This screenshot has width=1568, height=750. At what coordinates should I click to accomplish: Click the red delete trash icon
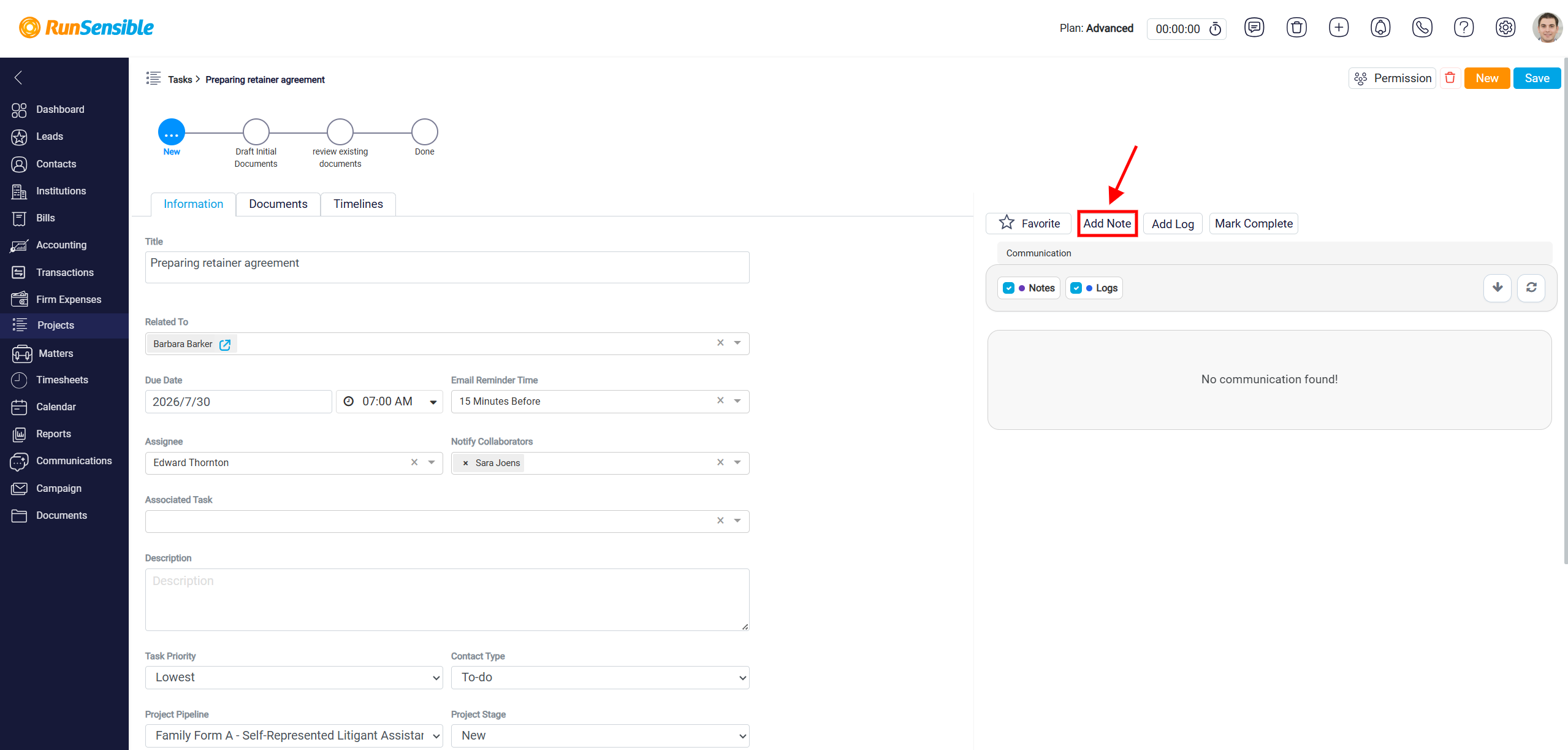click(x=1450, y=78)
